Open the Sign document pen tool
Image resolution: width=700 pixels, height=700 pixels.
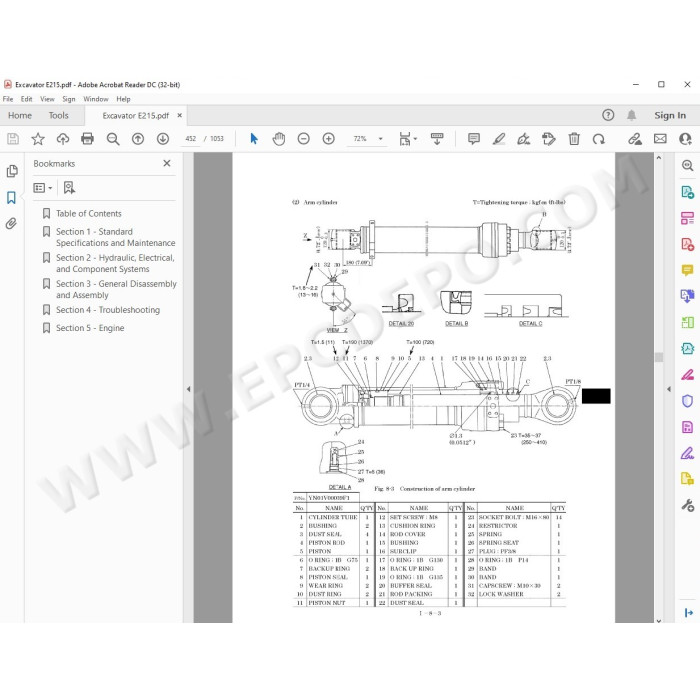click(x=524, y=139)
